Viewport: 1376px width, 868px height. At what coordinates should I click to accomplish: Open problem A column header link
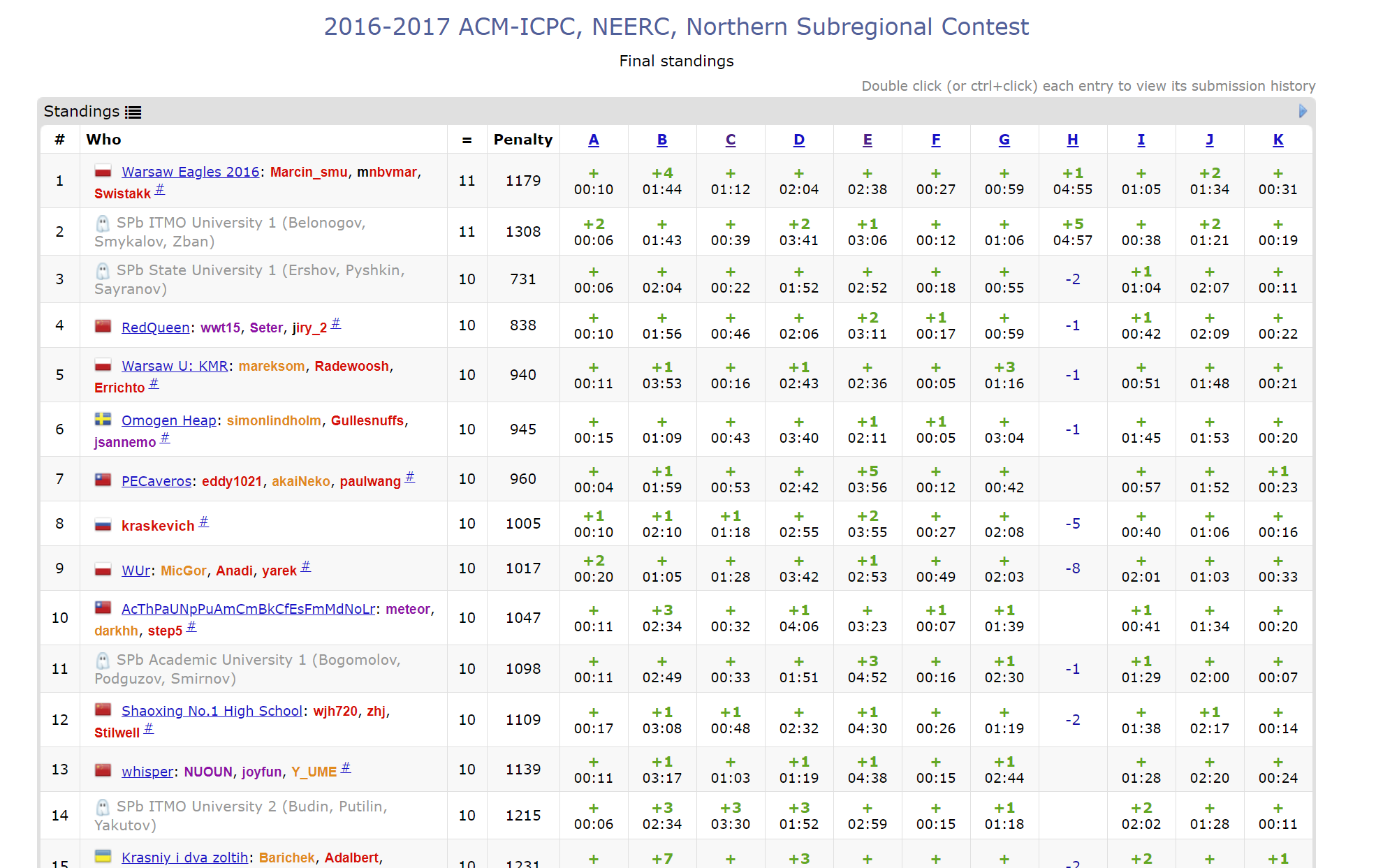(593, 140)
